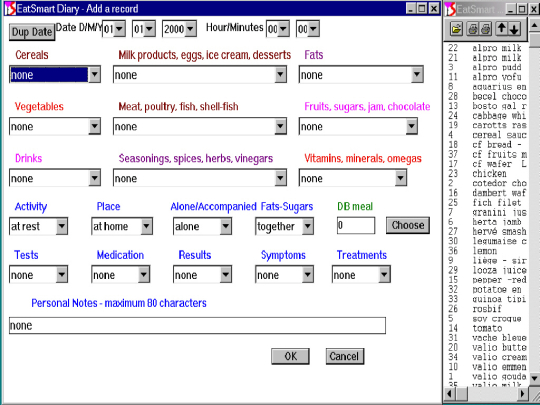Screen dimensions: 540x405
Task: Select the alpro yofu list row
Action: pyautogui.click(x=486, y=77)
